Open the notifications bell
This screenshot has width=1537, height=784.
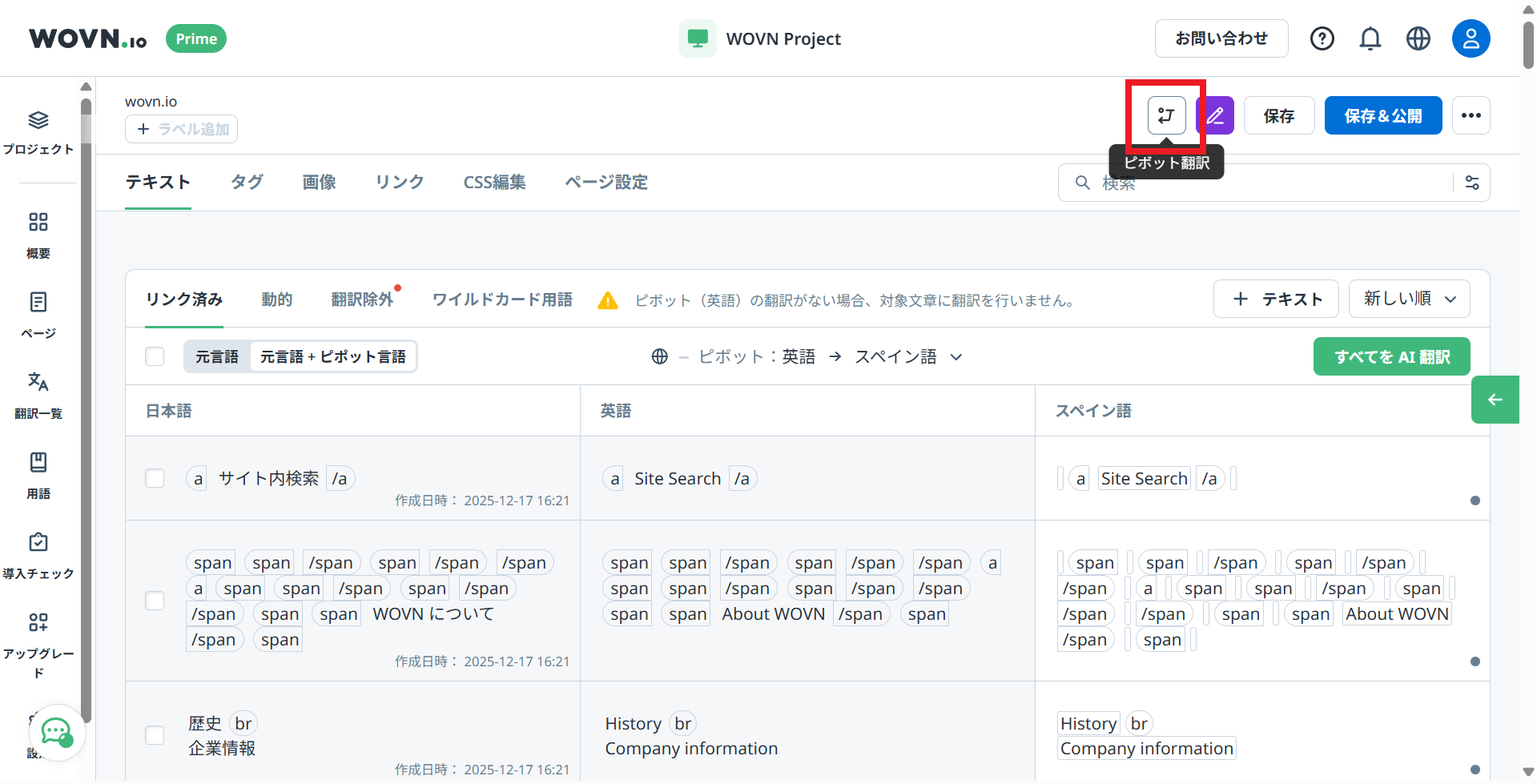[x=1370, y=38]
